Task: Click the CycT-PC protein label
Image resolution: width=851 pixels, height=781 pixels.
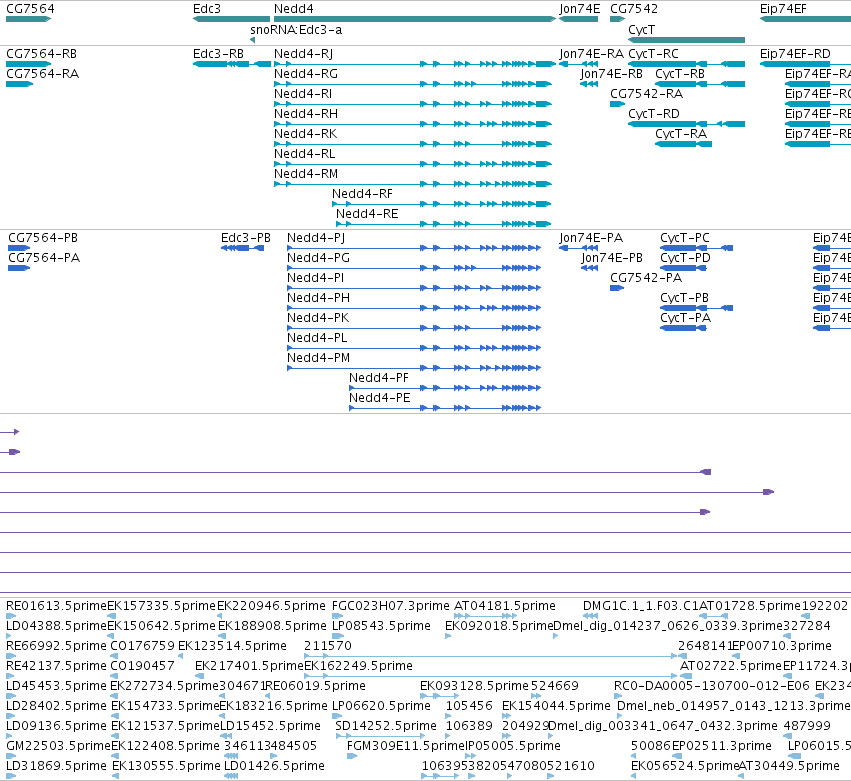Action: pyautogui.click(x=685, y=238)
